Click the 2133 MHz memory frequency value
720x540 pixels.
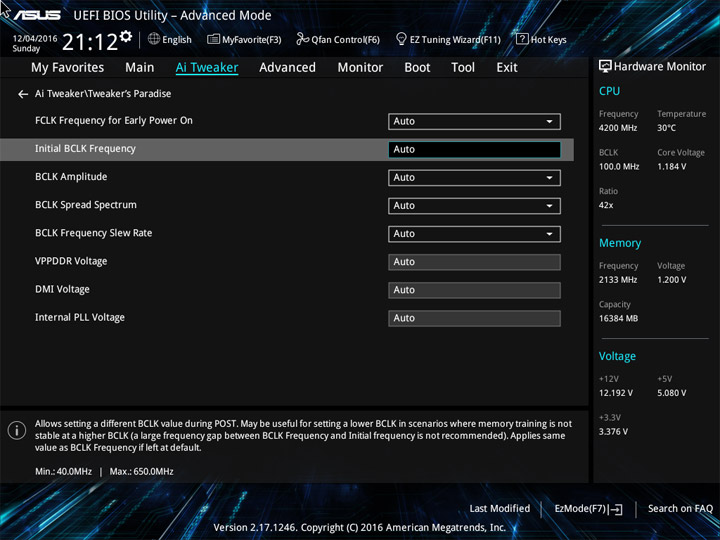pos(618,280)
